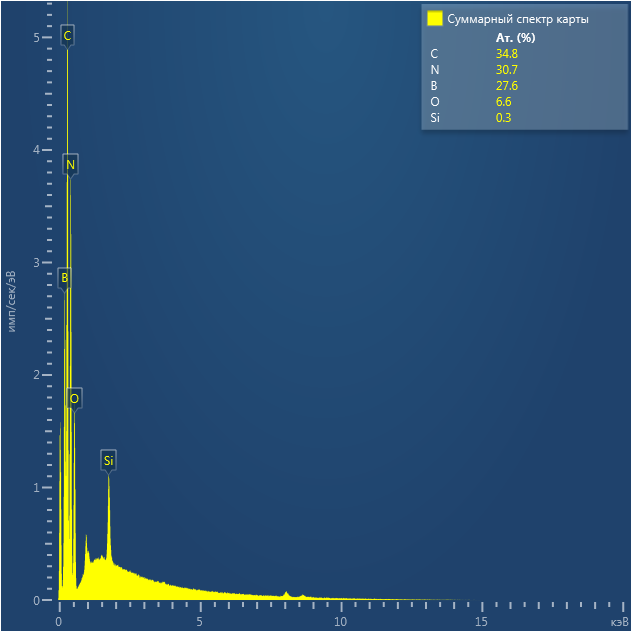Click the "имп/сек/эВ" y-axis title
The height and width of the screenshot is (632, 632).
point(12,300)
